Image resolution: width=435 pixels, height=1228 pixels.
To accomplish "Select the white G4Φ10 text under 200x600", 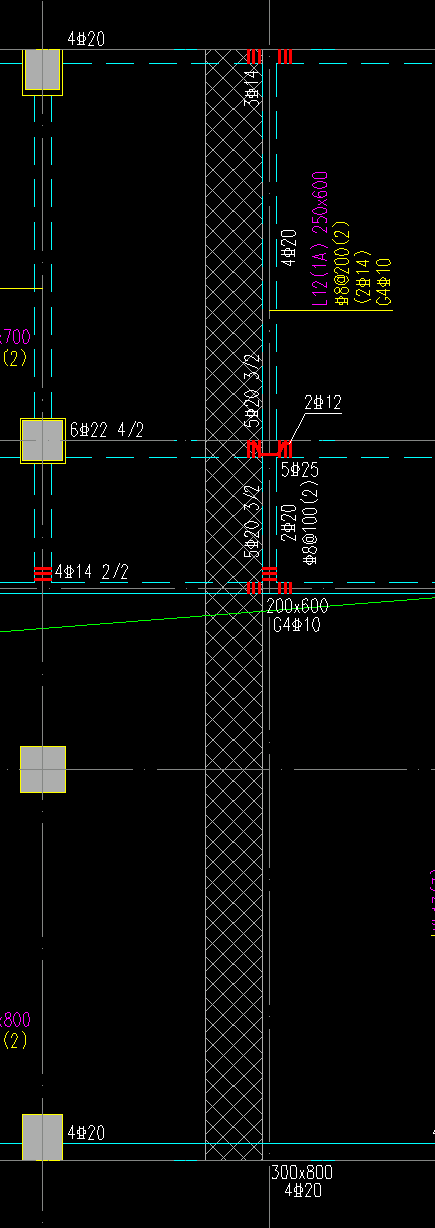I will [296, 625].
